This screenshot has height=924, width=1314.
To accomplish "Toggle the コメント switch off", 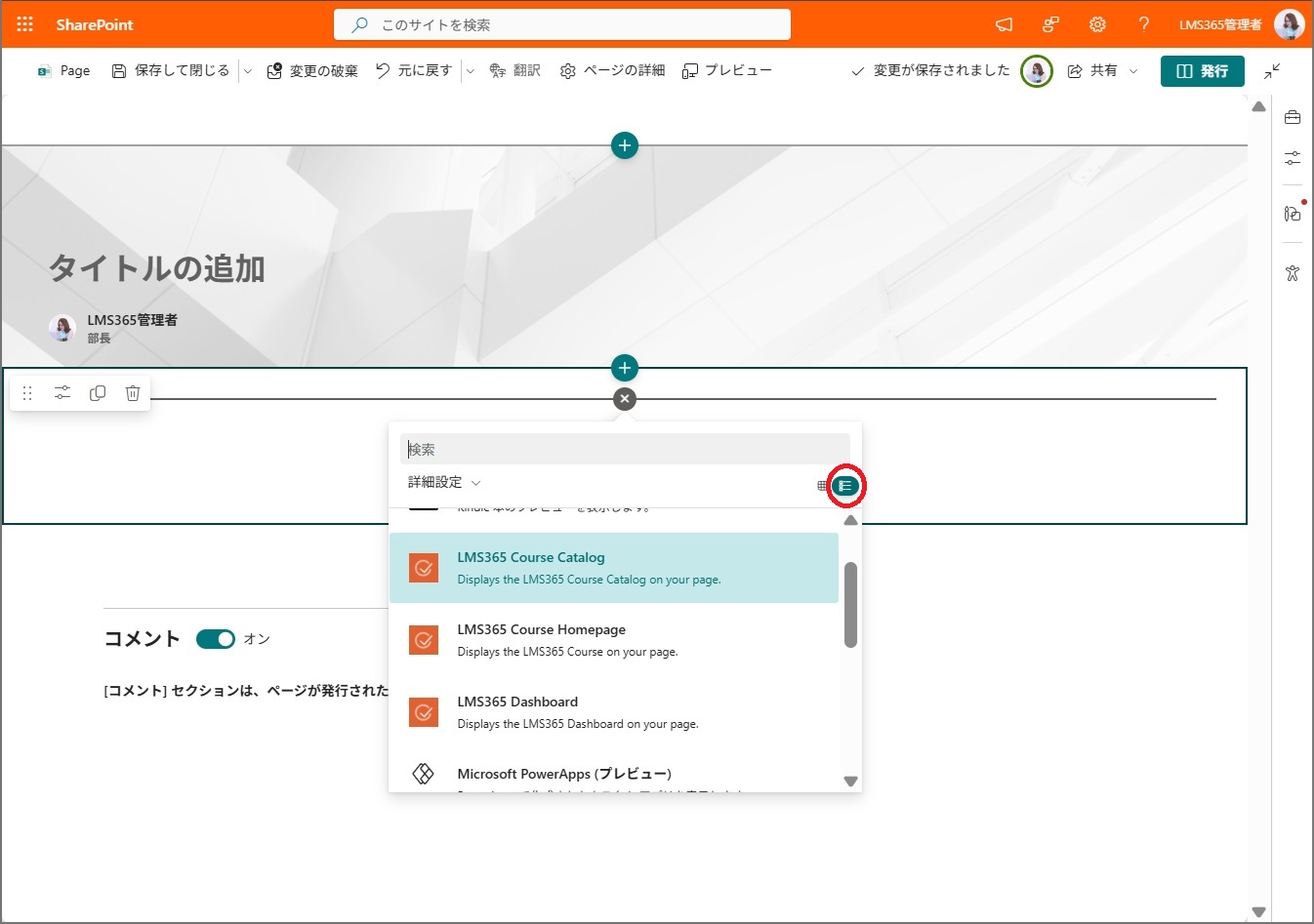I will (x=216, y=639).
